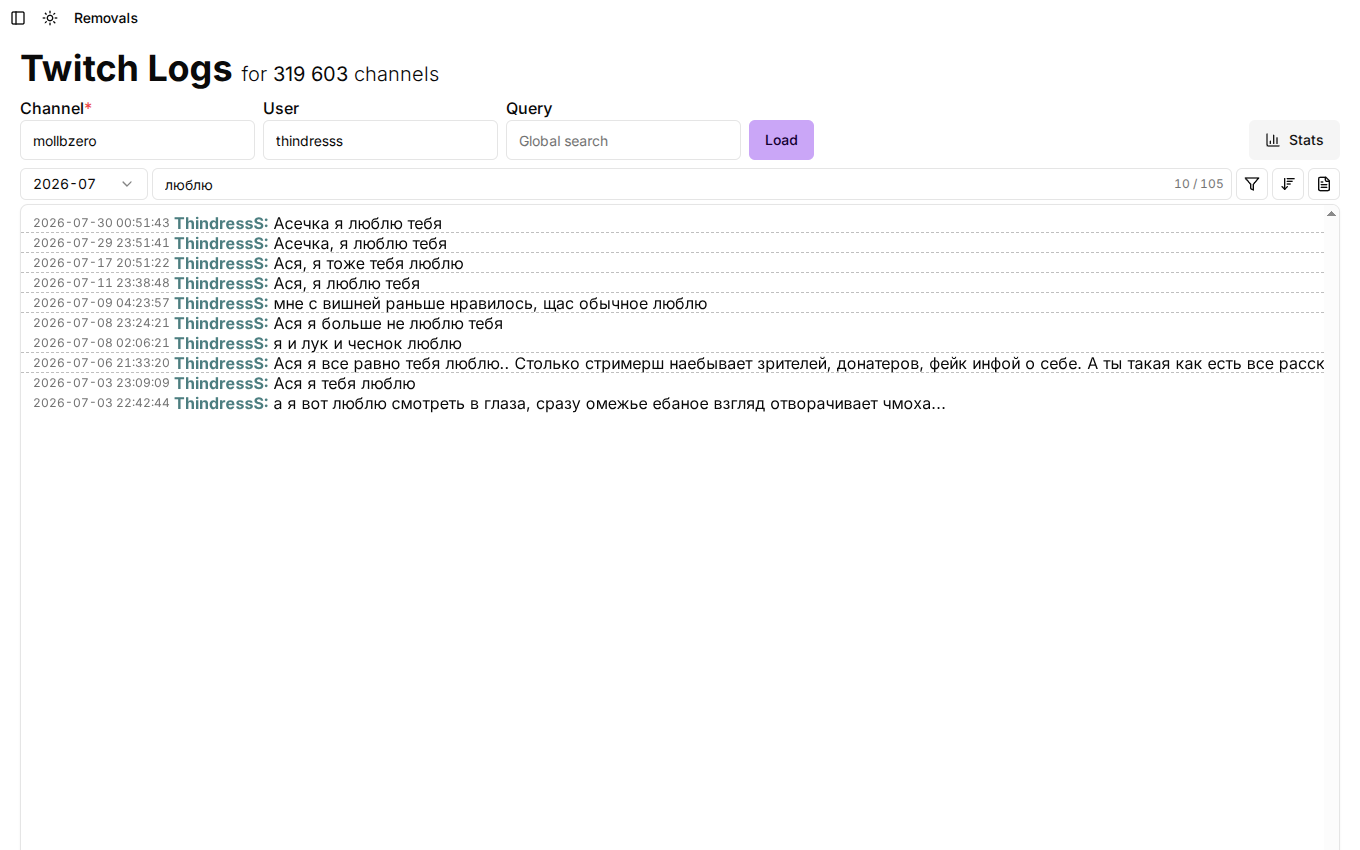
Task: Click the document text view icon
Action: pyautogui.click(x=1324, y=184)
